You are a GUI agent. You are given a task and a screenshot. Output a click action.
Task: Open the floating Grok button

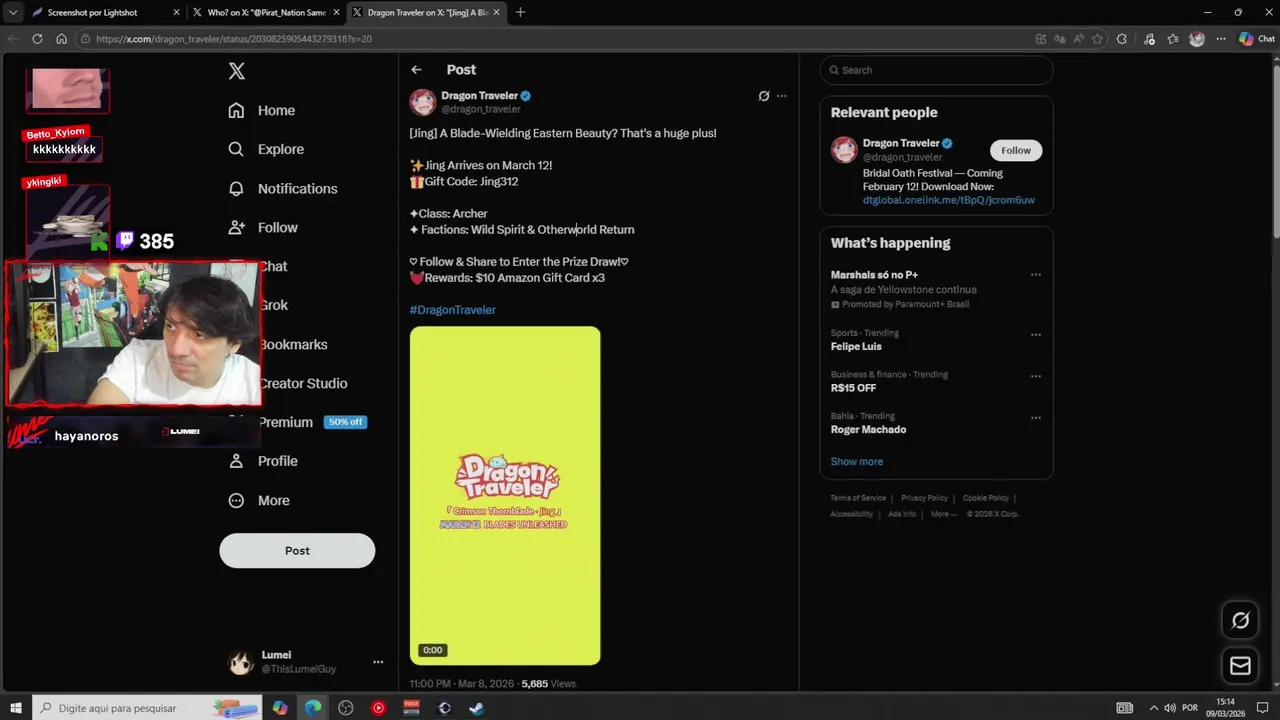click(x=1240, y=620)
